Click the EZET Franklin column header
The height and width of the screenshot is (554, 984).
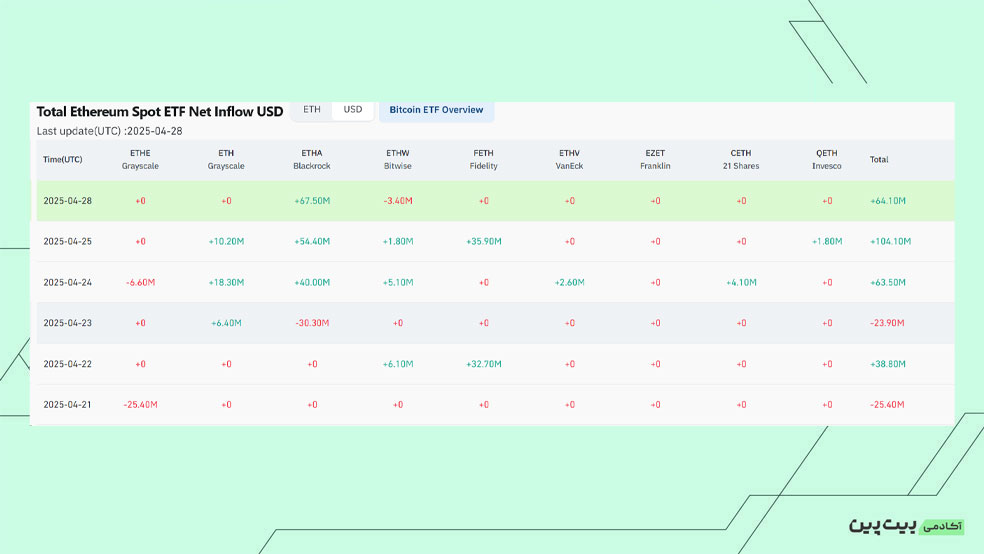pos(655,159)
